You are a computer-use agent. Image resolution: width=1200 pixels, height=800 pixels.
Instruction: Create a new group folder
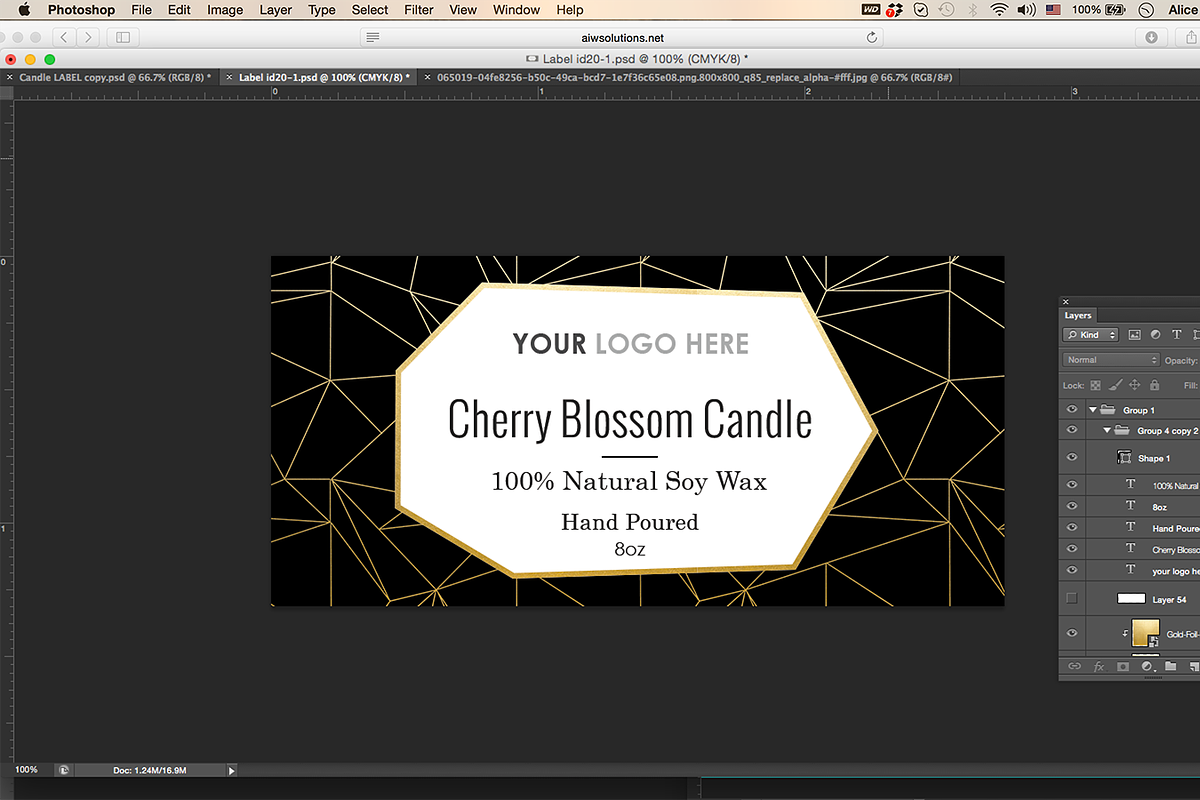1171,666
